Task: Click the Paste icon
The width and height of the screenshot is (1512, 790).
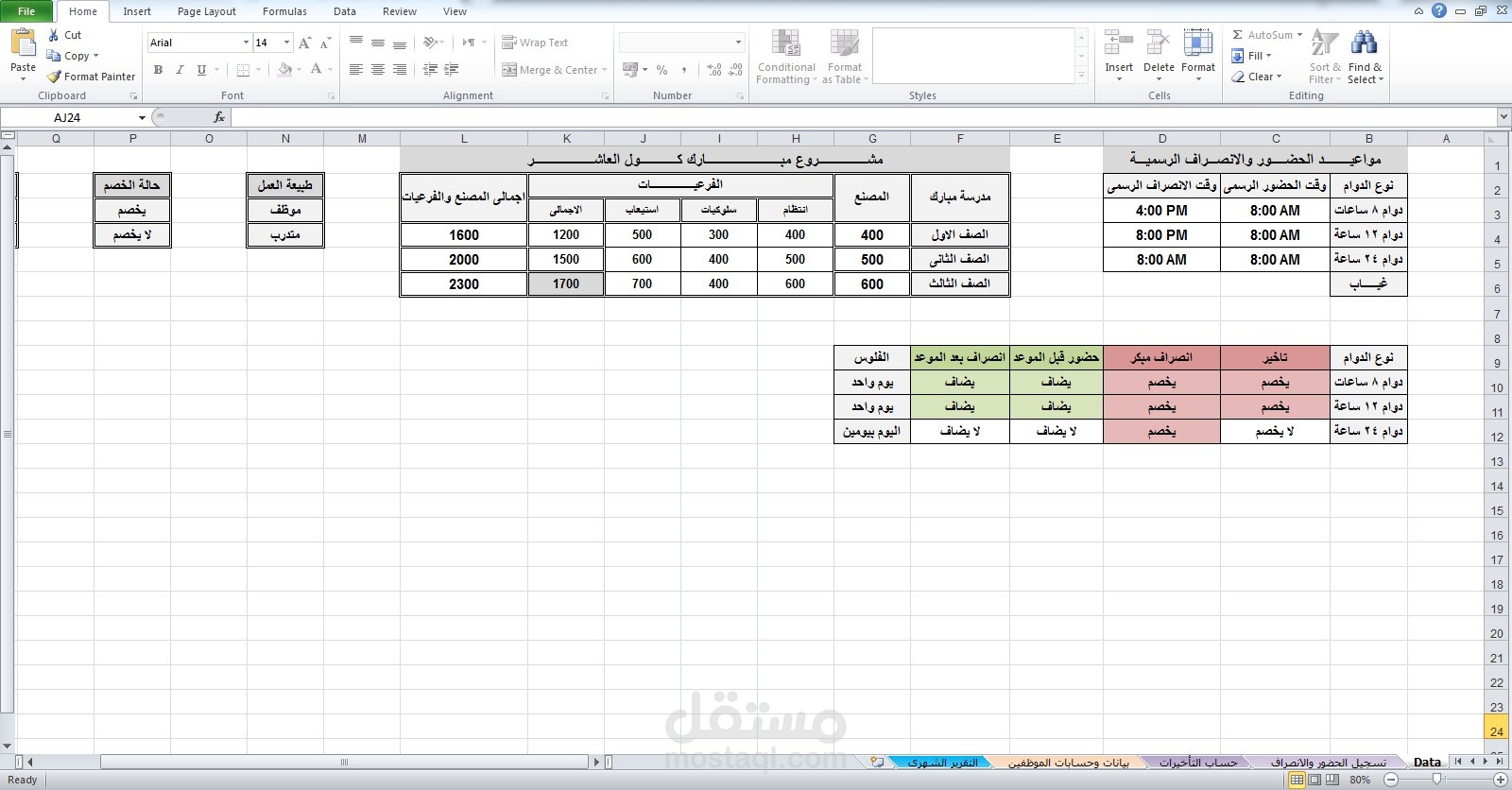Action: click(23, 43)
